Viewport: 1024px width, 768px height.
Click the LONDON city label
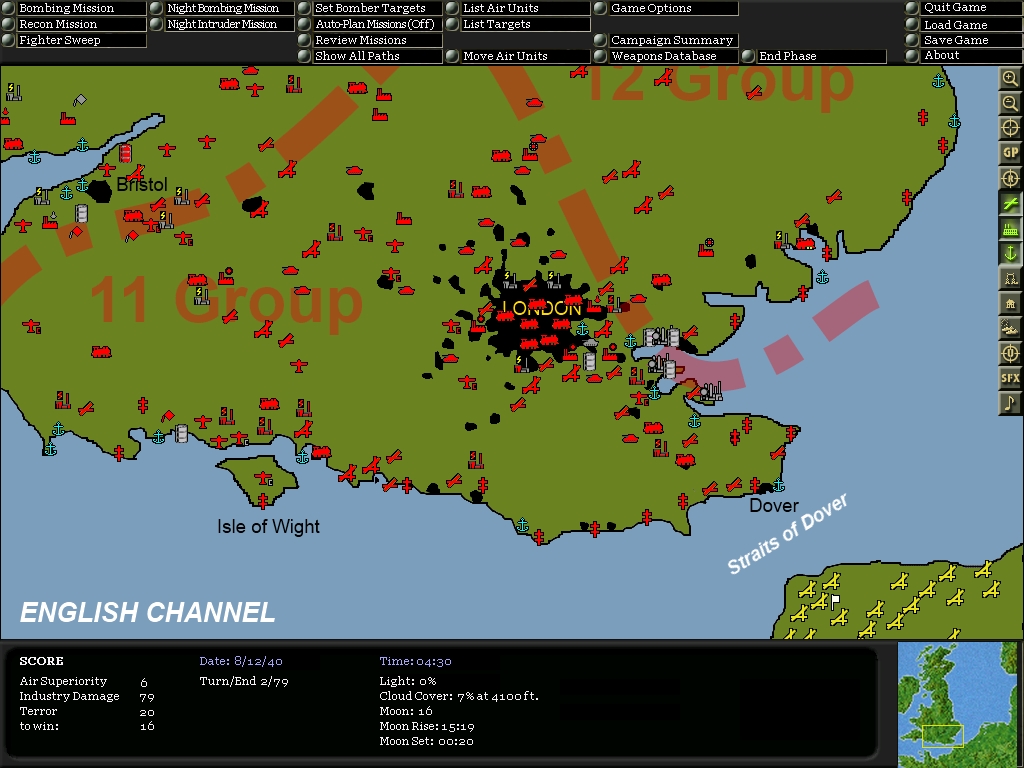tap(543, 308)
